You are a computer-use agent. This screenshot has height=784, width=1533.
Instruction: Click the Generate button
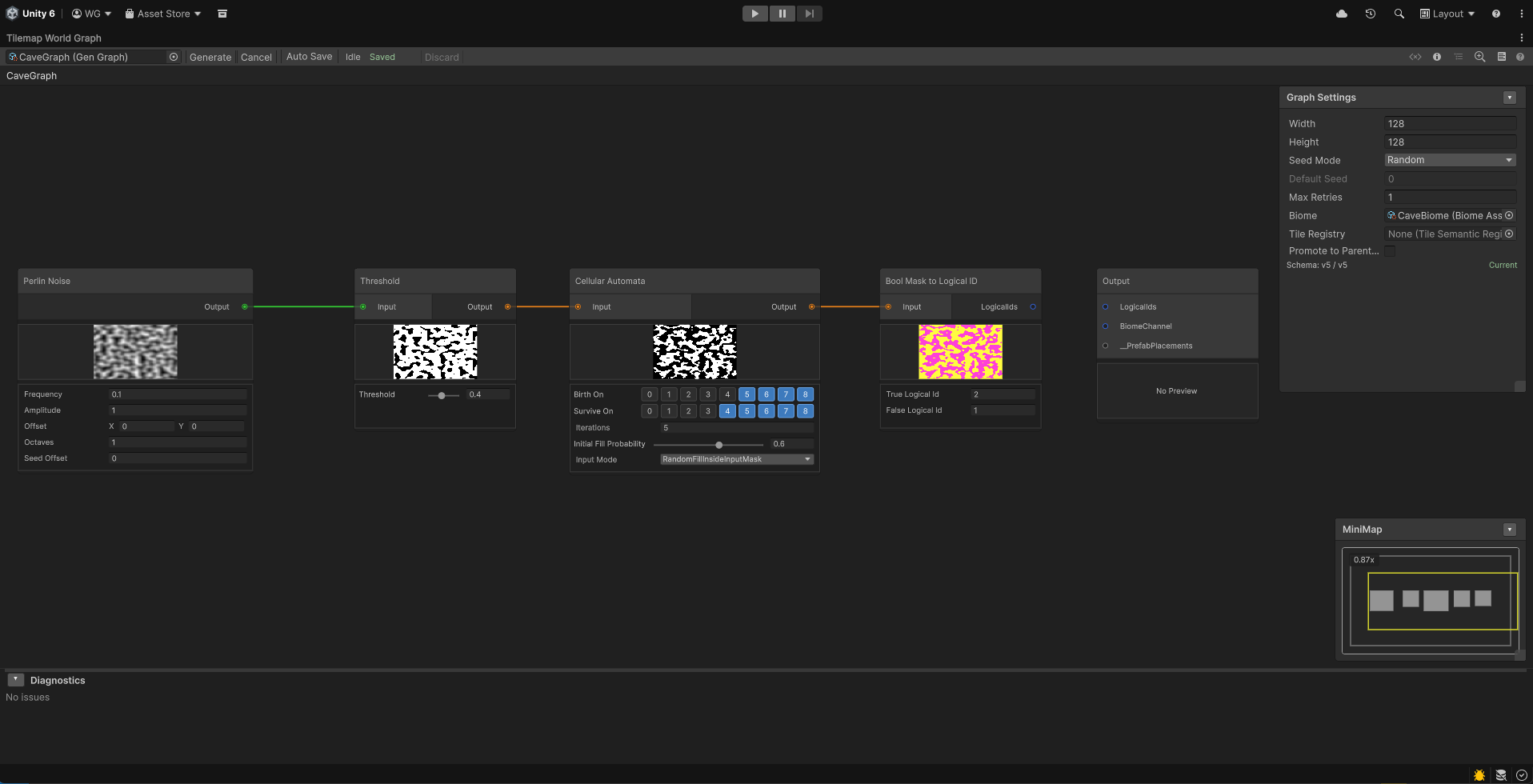[x=210, y=57]
